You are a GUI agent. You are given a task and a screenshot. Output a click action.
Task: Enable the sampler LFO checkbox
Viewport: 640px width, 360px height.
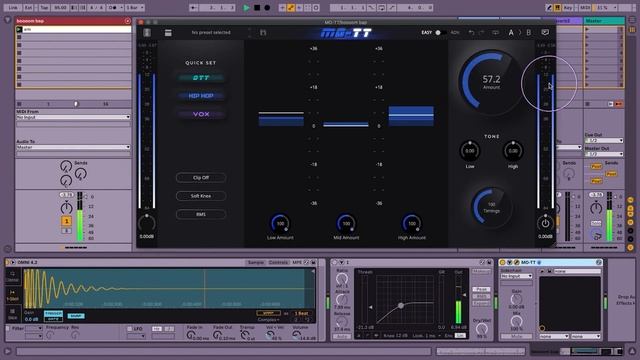pos(129,329)
